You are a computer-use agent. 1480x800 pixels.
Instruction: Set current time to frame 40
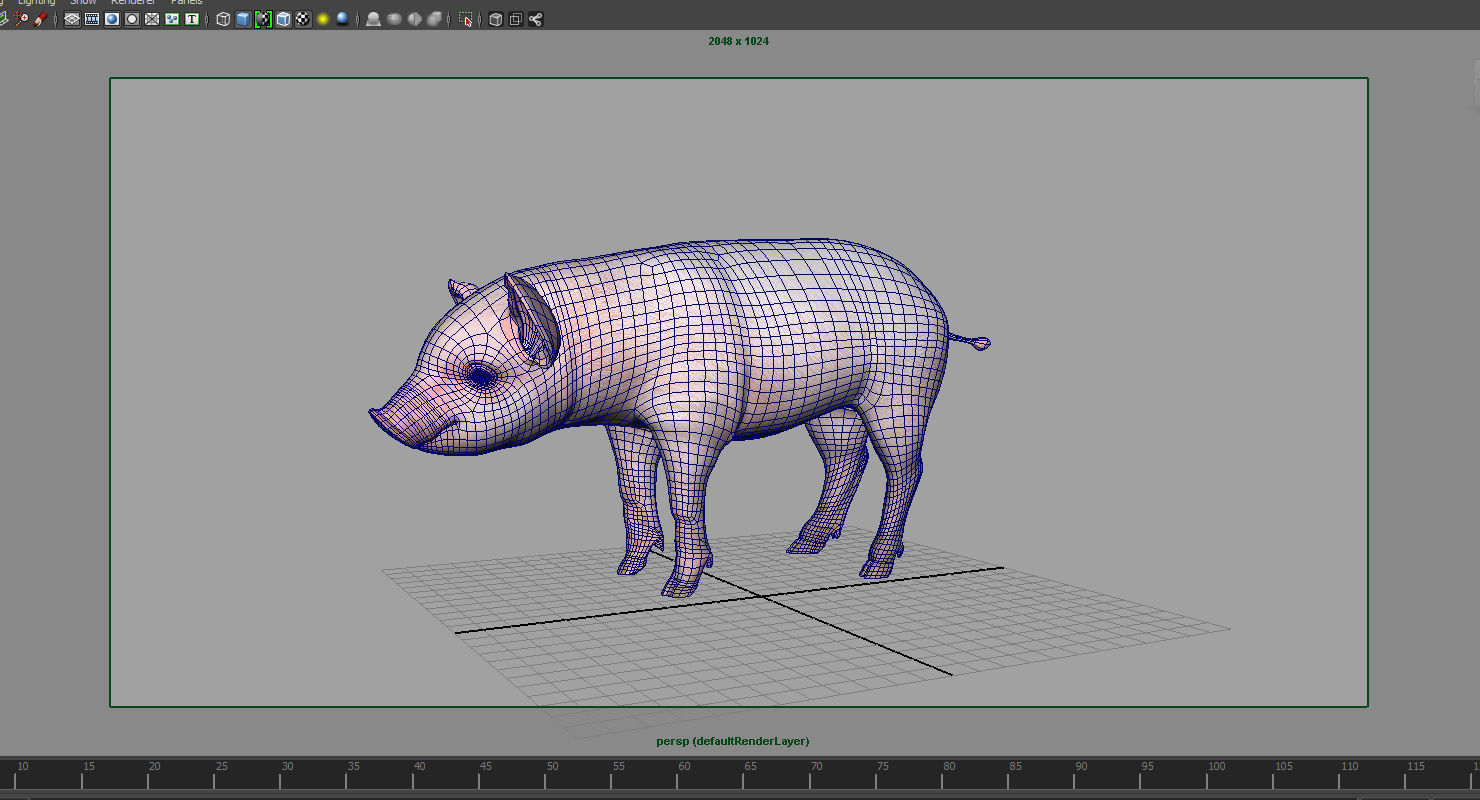point(419,767)
